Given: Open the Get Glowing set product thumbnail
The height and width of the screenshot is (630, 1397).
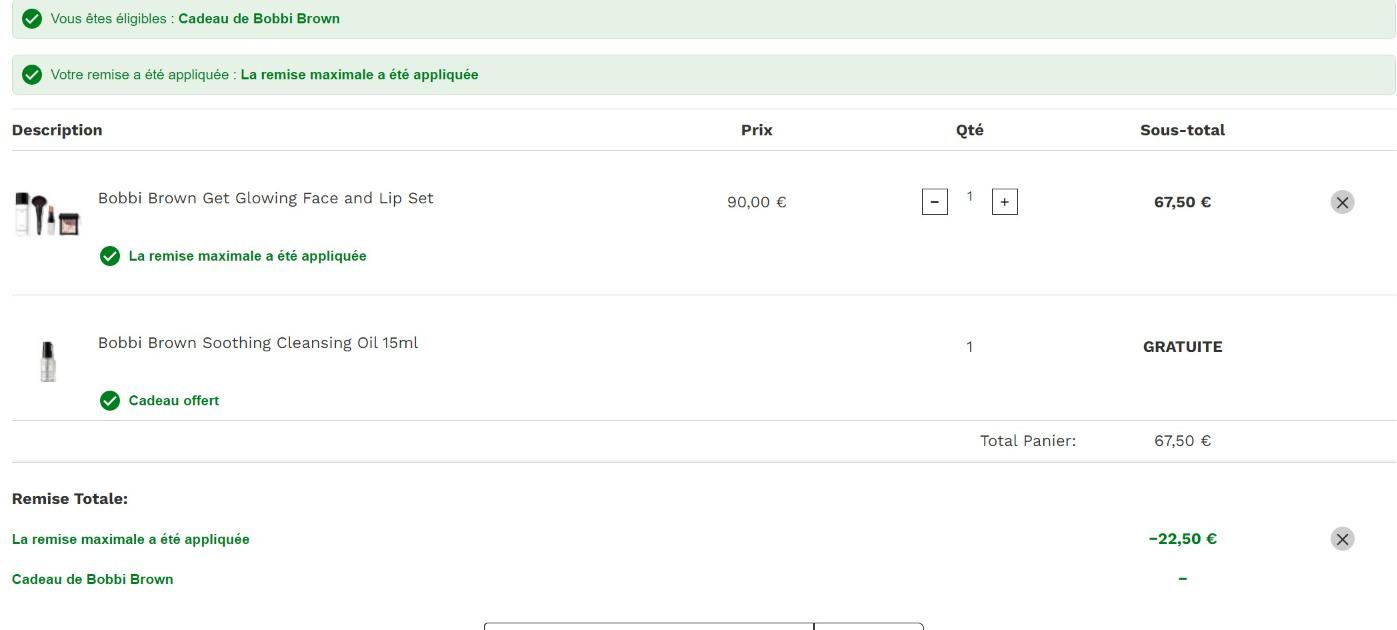Looking at the screenshot, I should point(47,214).
